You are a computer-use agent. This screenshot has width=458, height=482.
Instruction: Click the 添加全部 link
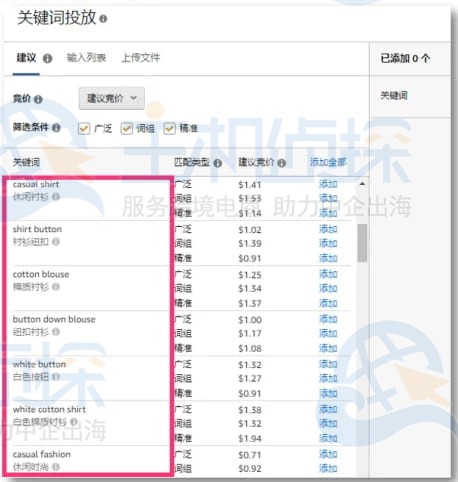(328, 162)
